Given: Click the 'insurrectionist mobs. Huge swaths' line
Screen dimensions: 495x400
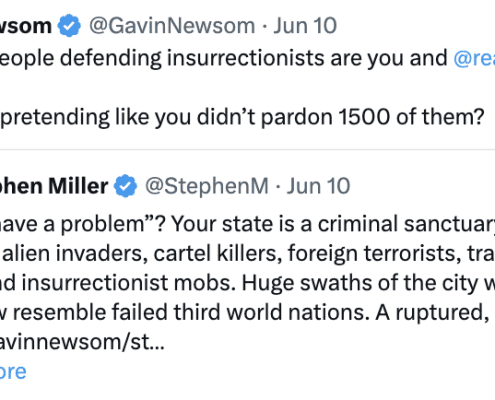Looking at the screenshot, I should coord(247,283).
